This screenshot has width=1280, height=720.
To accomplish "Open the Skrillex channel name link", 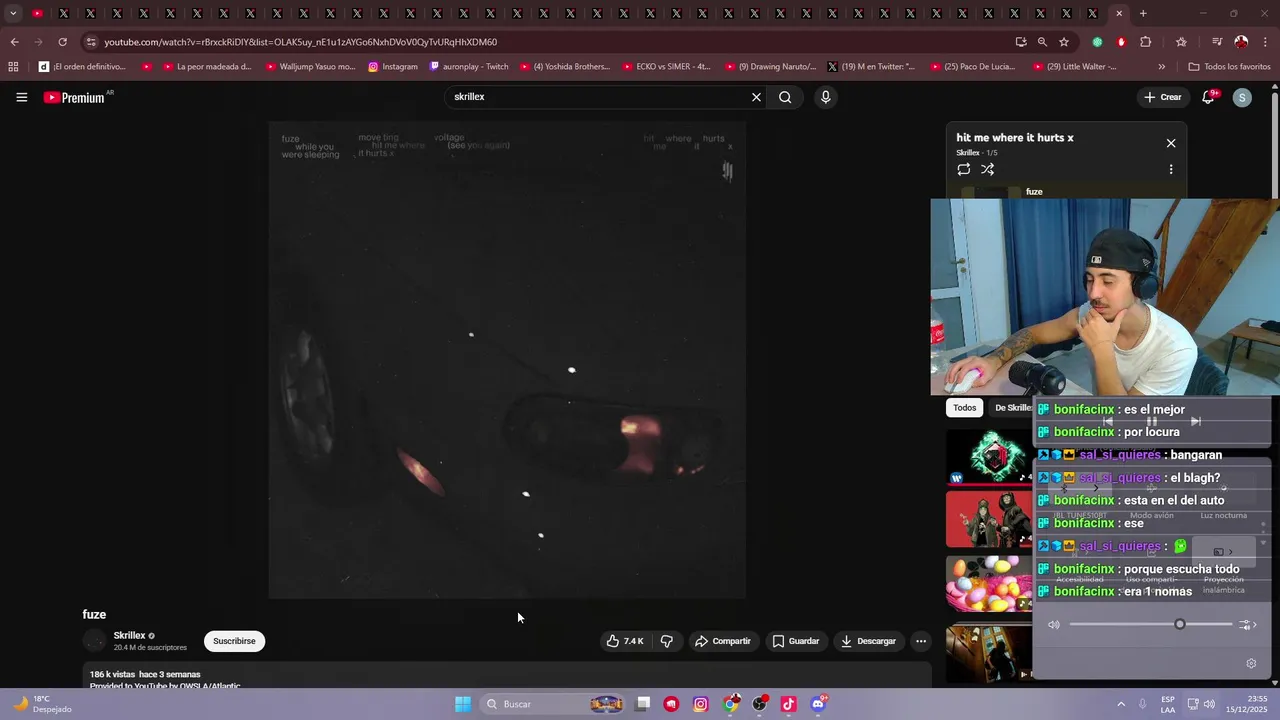I will point(129,635).
